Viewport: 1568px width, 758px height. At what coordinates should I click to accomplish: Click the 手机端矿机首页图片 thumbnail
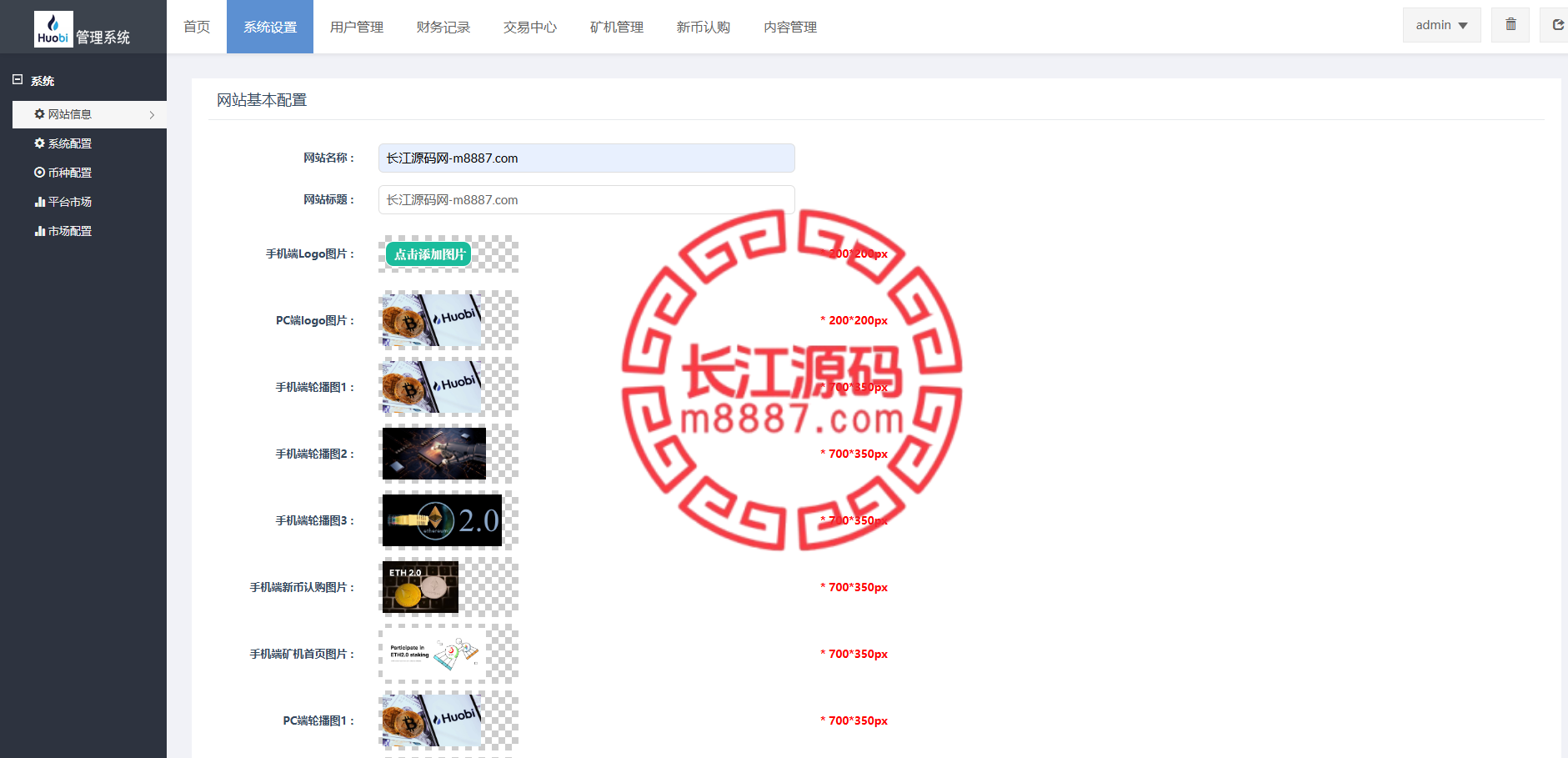pyautogui.click(x=433, y=654)
